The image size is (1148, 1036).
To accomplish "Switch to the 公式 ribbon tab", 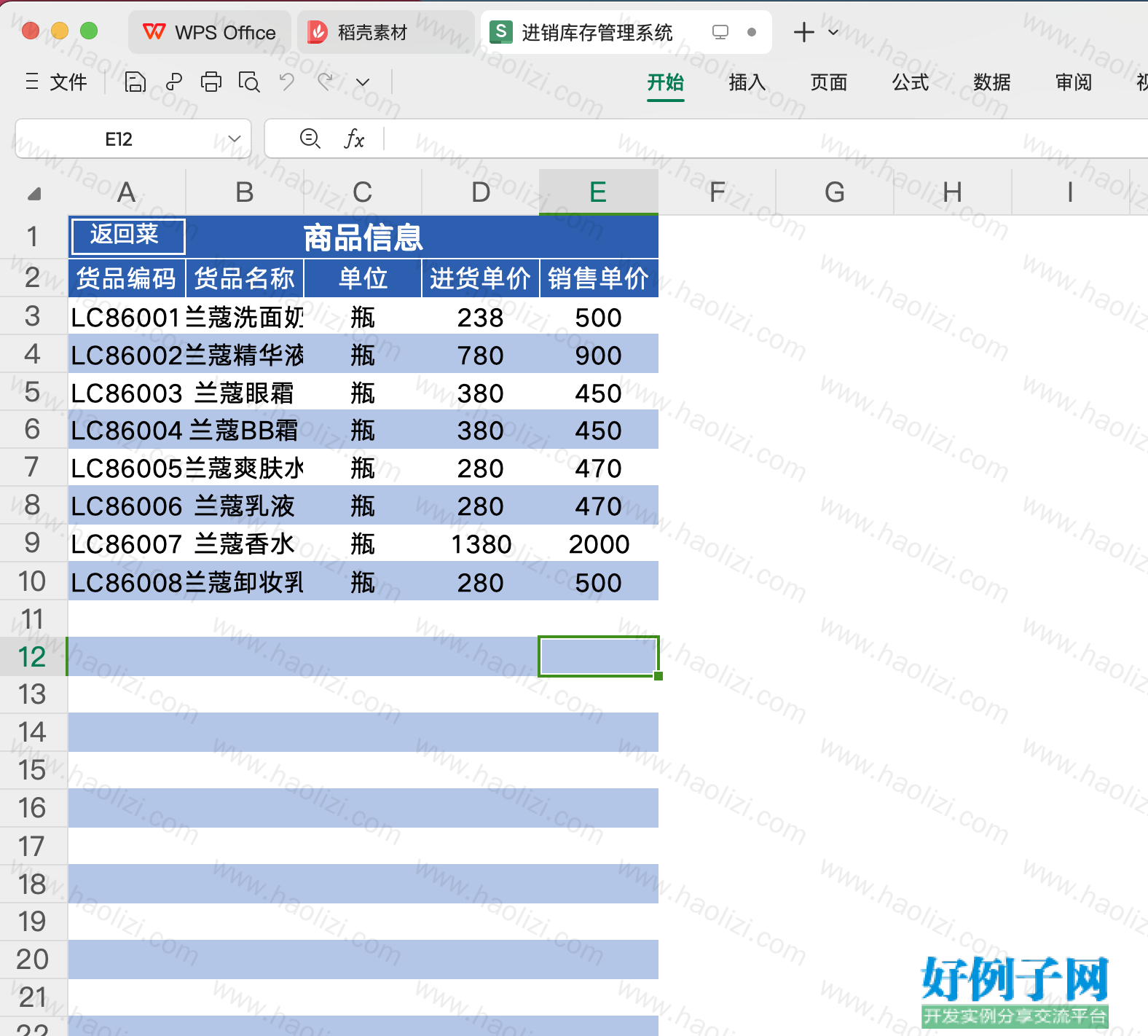I will pyautogui.click(x=911, y=82).
